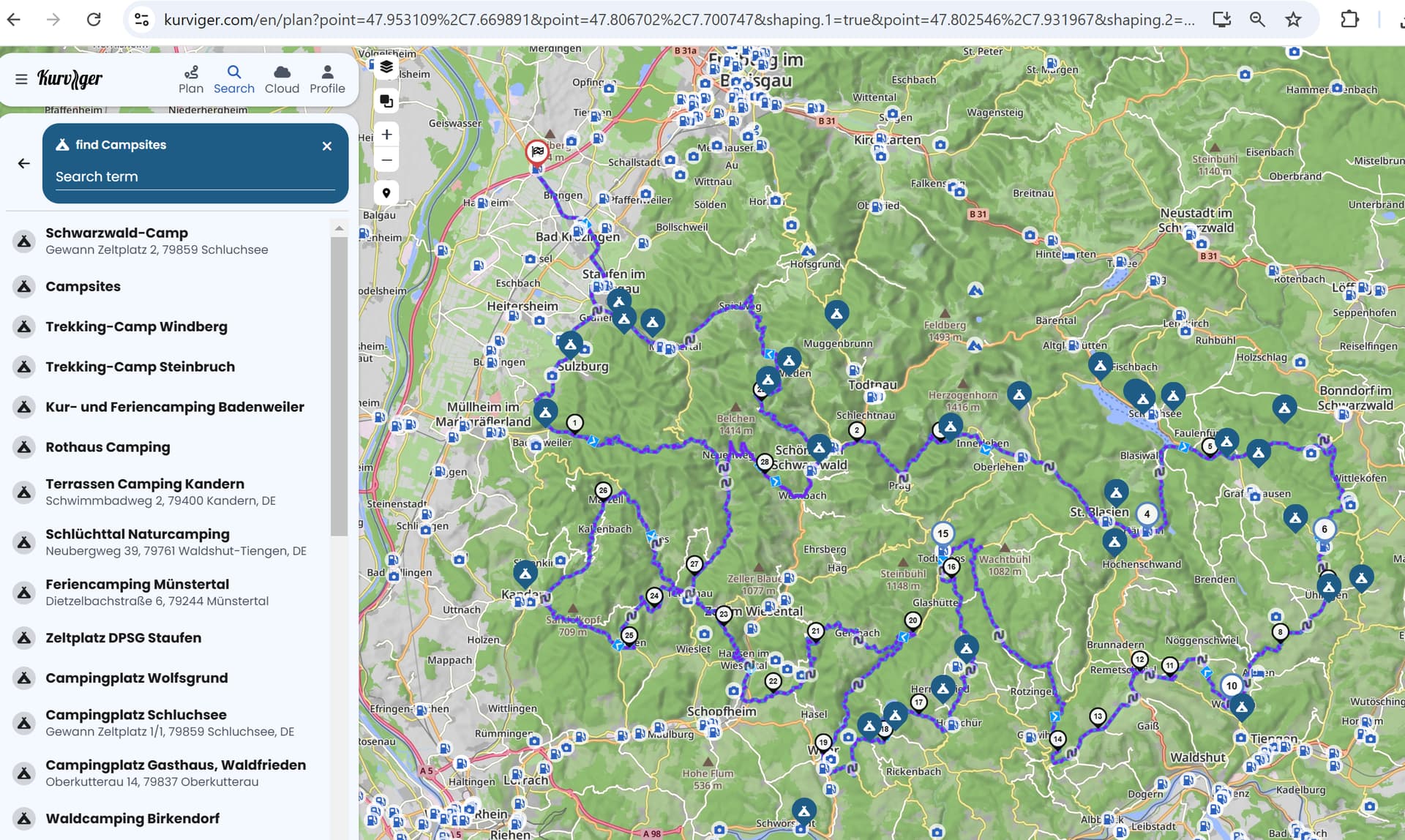Zoom out the map with the minus button
Image resolution: width=1405 pixels, height=840 pixels.
tap(386, 160)
